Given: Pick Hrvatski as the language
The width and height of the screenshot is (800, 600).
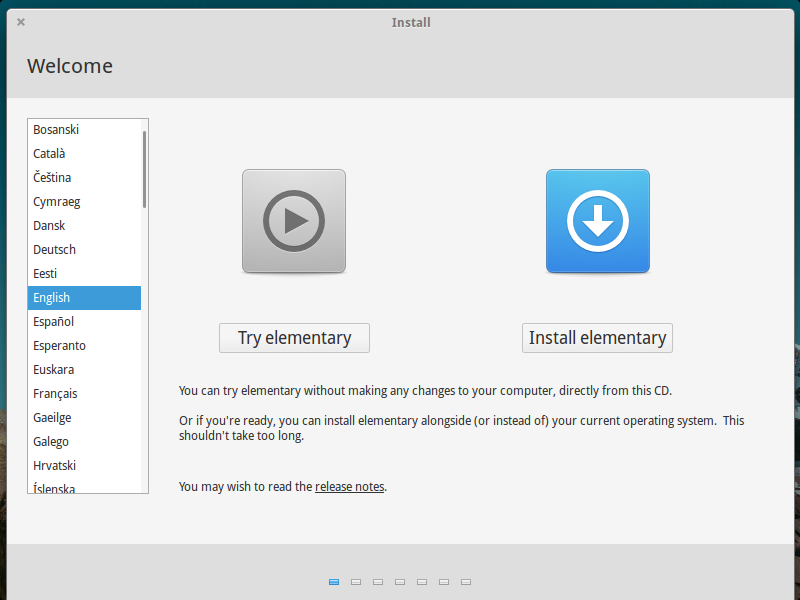Looking at the screenshot, I should (84, 465).
